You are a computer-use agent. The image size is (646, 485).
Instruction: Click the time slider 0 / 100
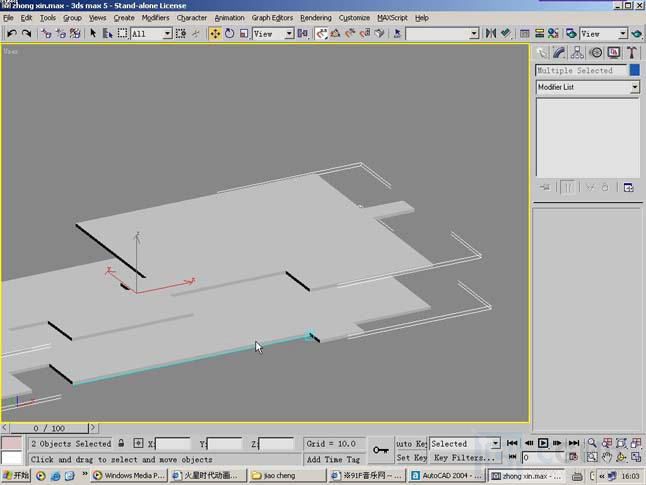click(49, 428)
